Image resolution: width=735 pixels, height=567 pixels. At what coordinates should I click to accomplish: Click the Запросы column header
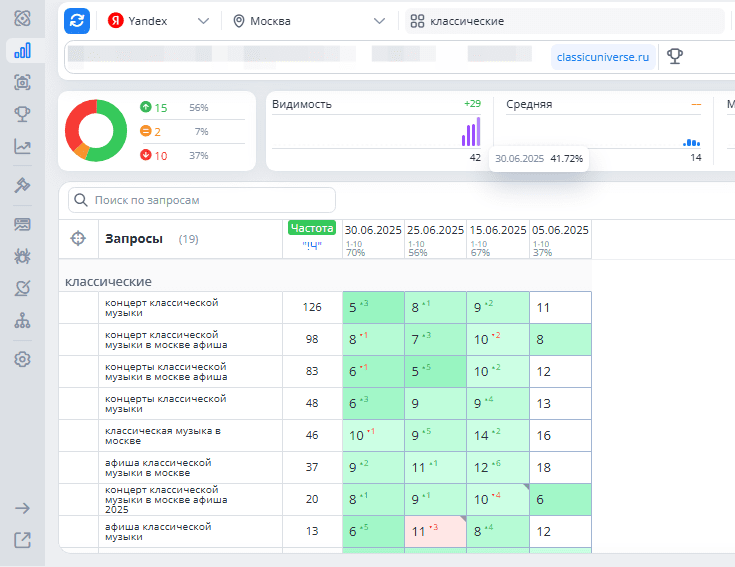pyautogui.click(x=134, y=239)
